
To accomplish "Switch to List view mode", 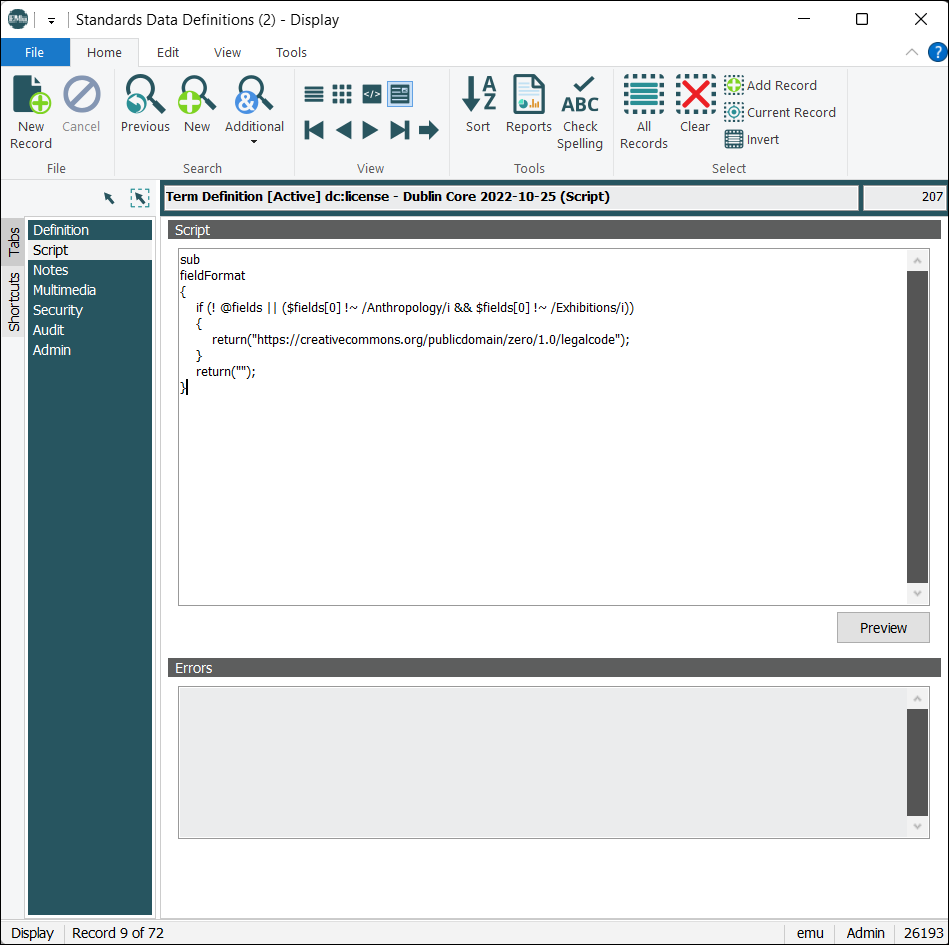I will [x=313, y=93].
